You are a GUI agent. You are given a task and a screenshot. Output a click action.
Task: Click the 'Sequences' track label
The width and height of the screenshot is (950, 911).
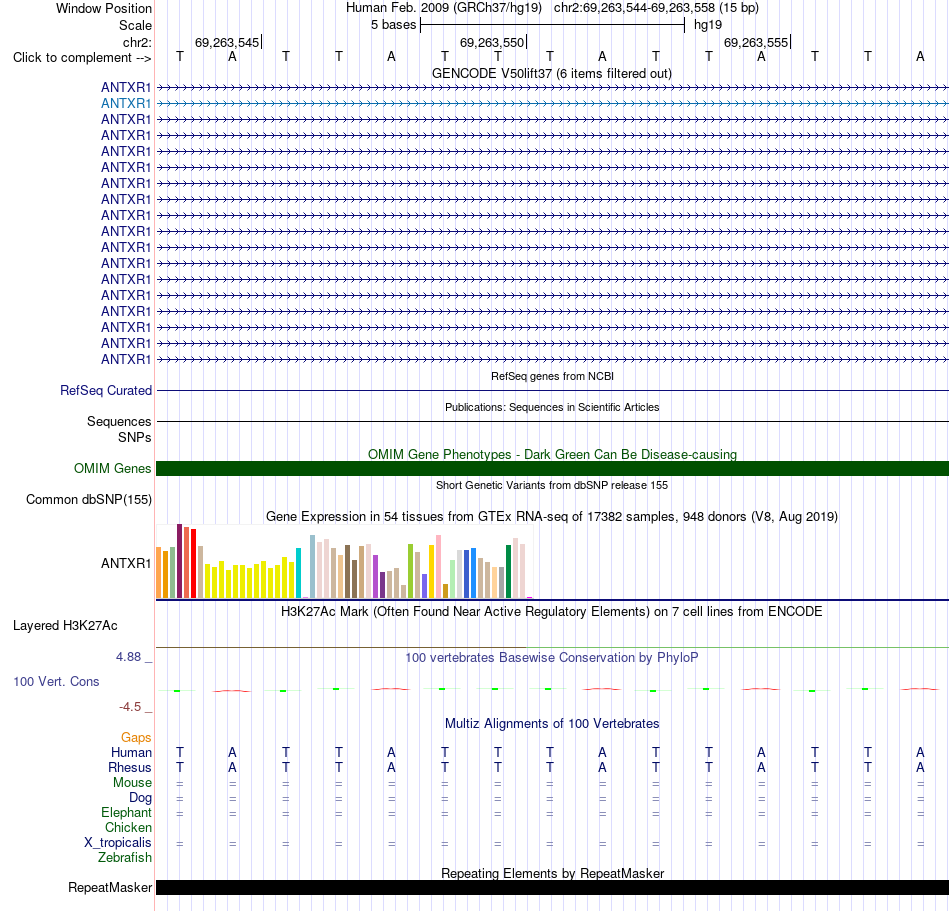[x=119, y=422]
